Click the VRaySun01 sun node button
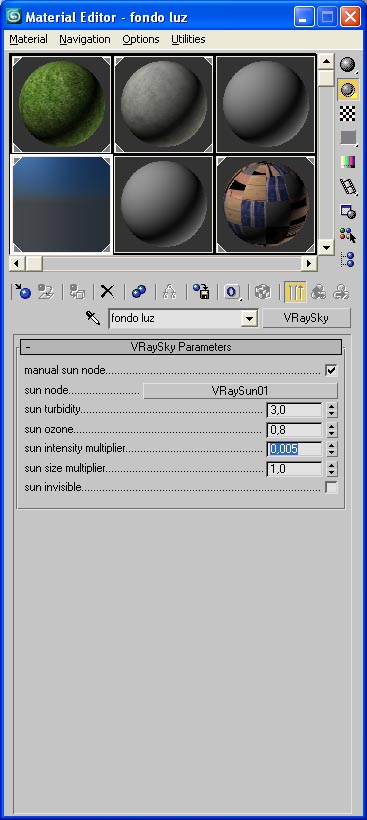 tap(240, 390)
